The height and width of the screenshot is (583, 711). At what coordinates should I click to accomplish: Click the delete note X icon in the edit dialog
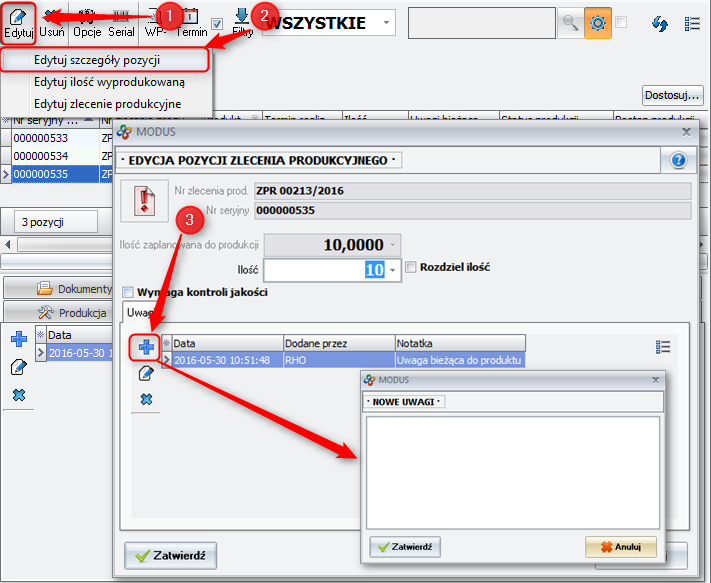[146, 399]
